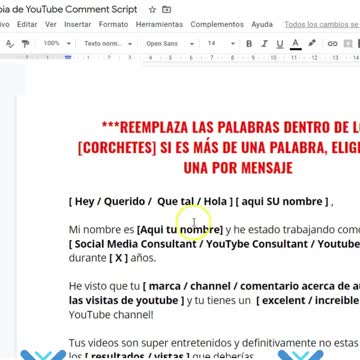Click the move to folder icon

click(166, 10)
